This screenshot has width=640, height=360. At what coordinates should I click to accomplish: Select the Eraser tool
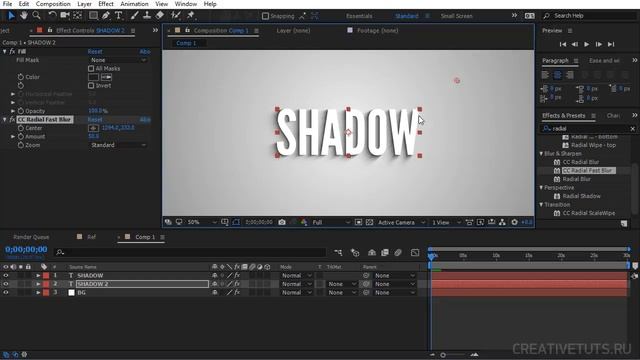[x=160, y=16]
